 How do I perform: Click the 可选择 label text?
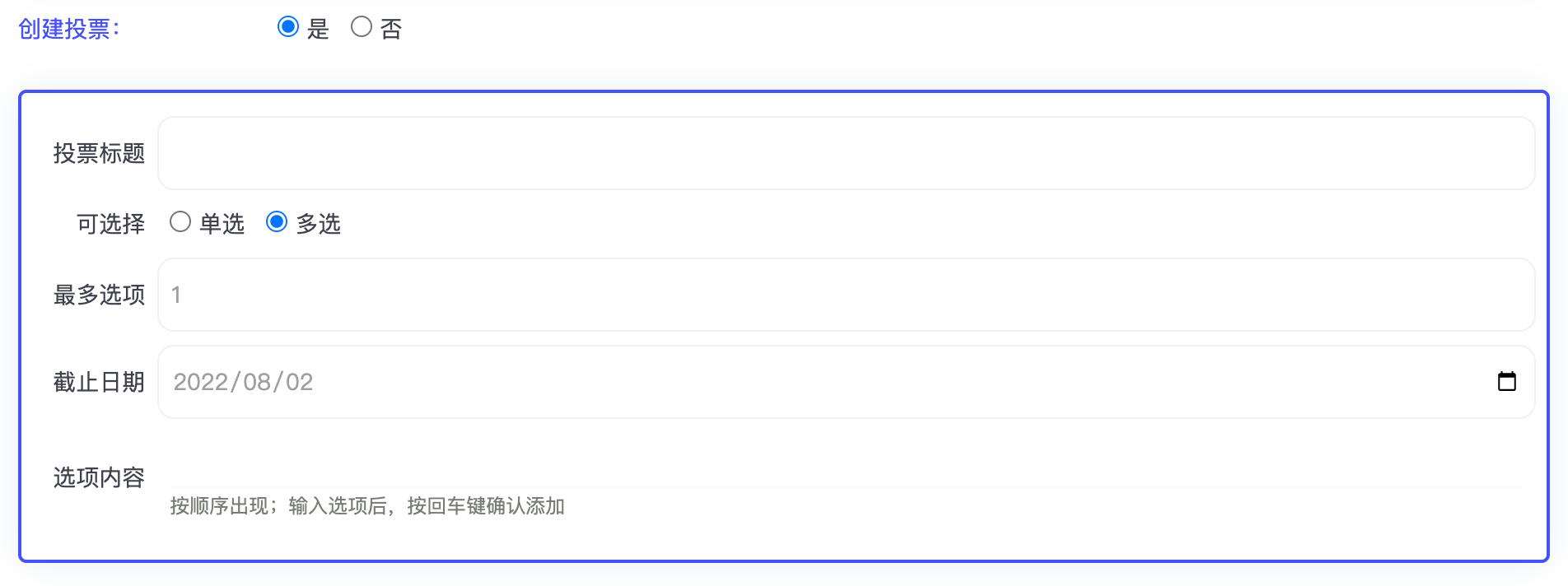click(110, 224)
